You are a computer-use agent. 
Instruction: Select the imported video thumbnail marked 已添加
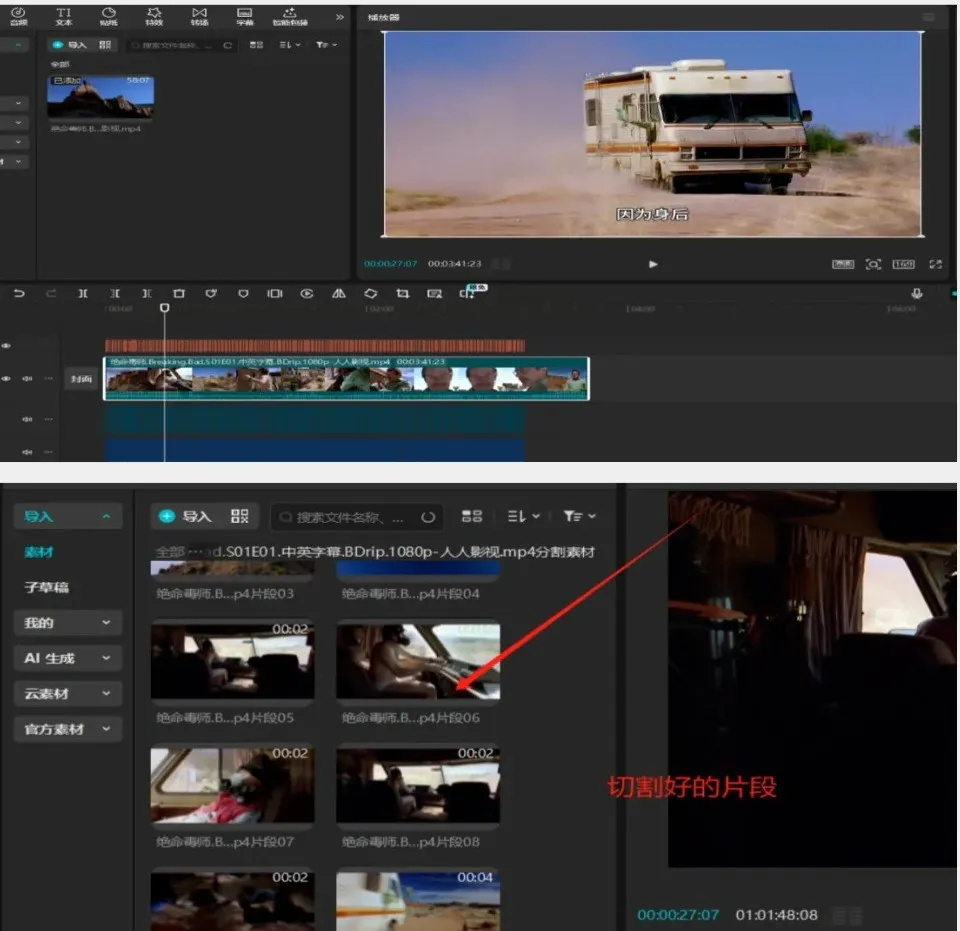tap(100, 96)
